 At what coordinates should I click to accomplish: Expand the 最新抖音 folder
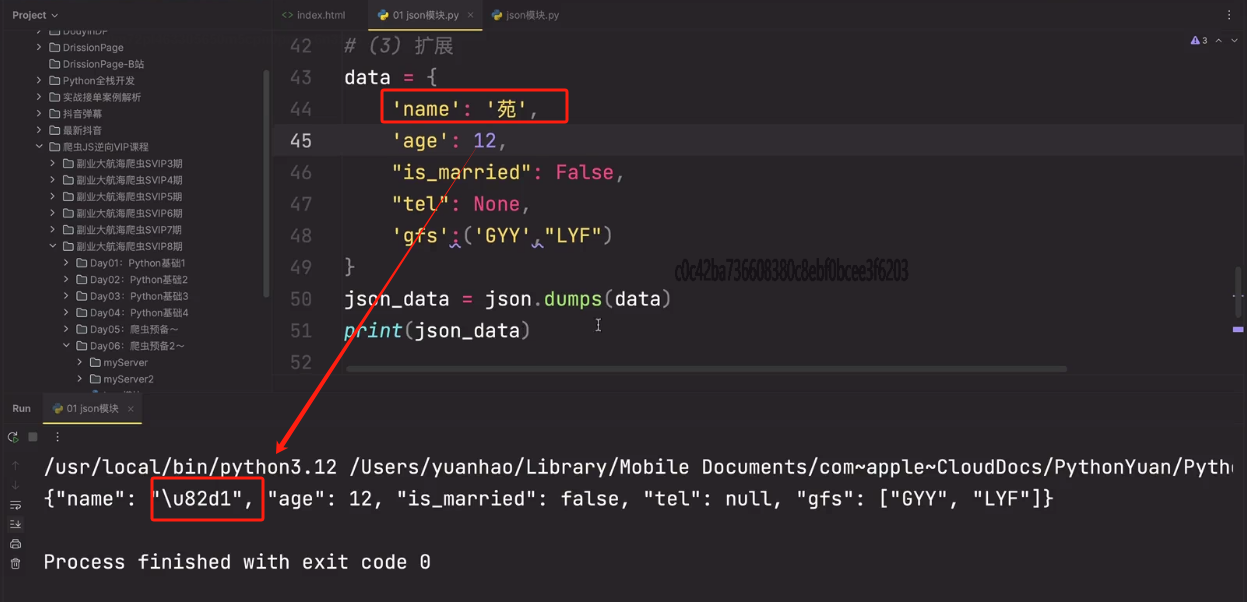click(x=40, y=130)
